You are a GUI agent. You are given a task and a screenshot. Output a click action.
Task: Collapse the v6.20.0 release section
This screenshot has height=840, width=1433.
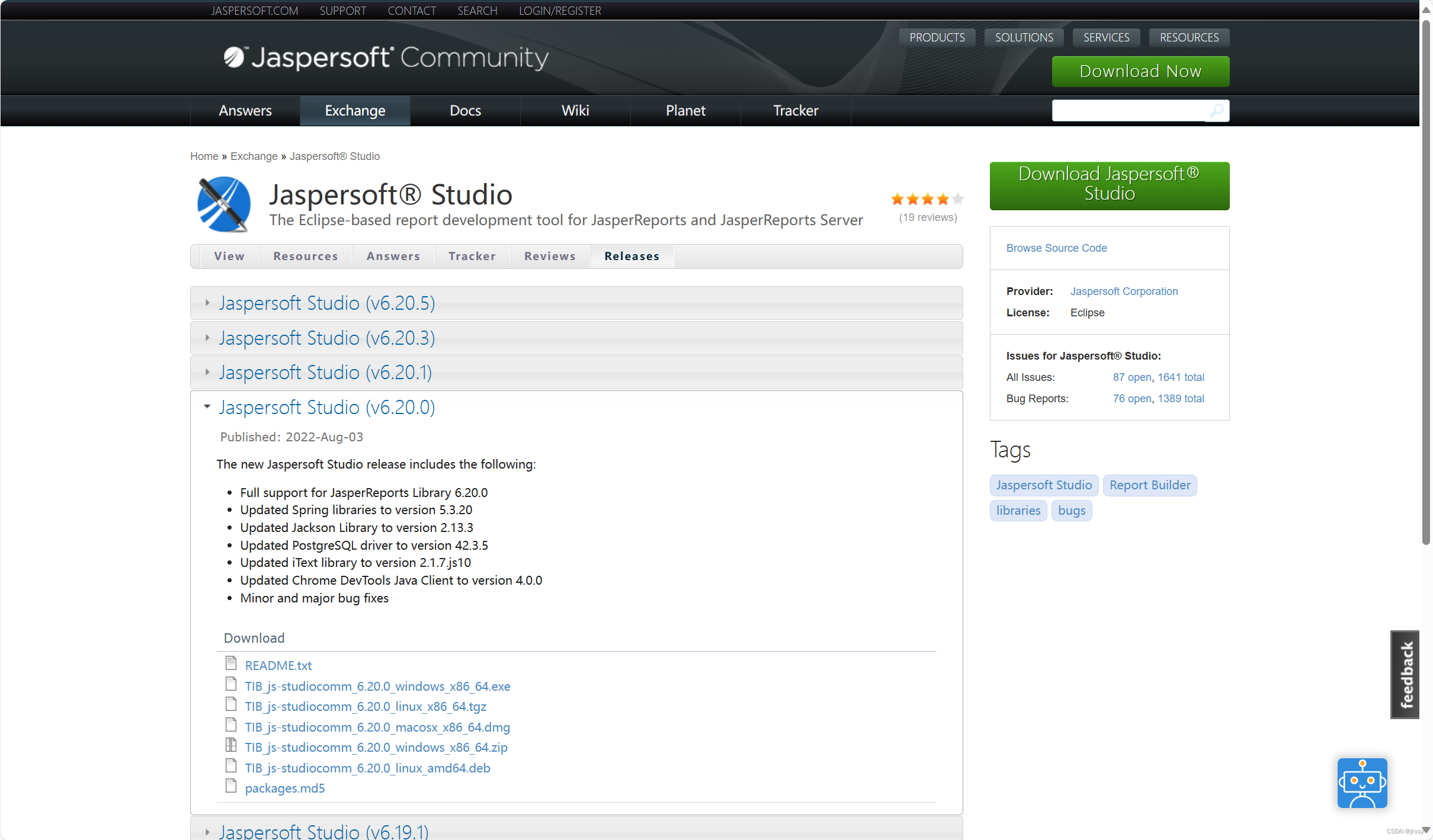(326, 408)
